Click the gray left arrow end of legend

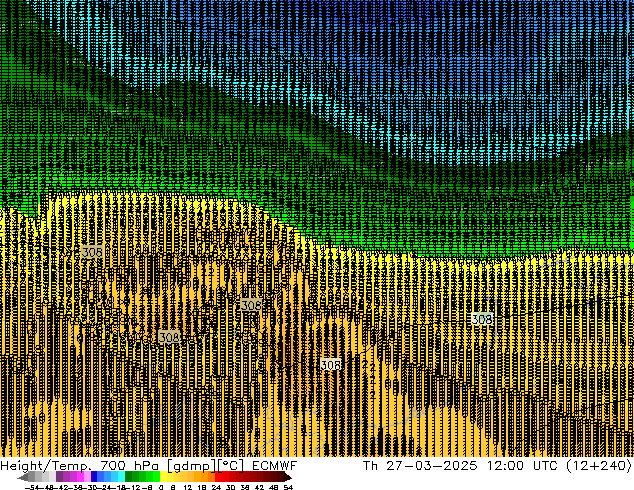click(x=23, y=477)
